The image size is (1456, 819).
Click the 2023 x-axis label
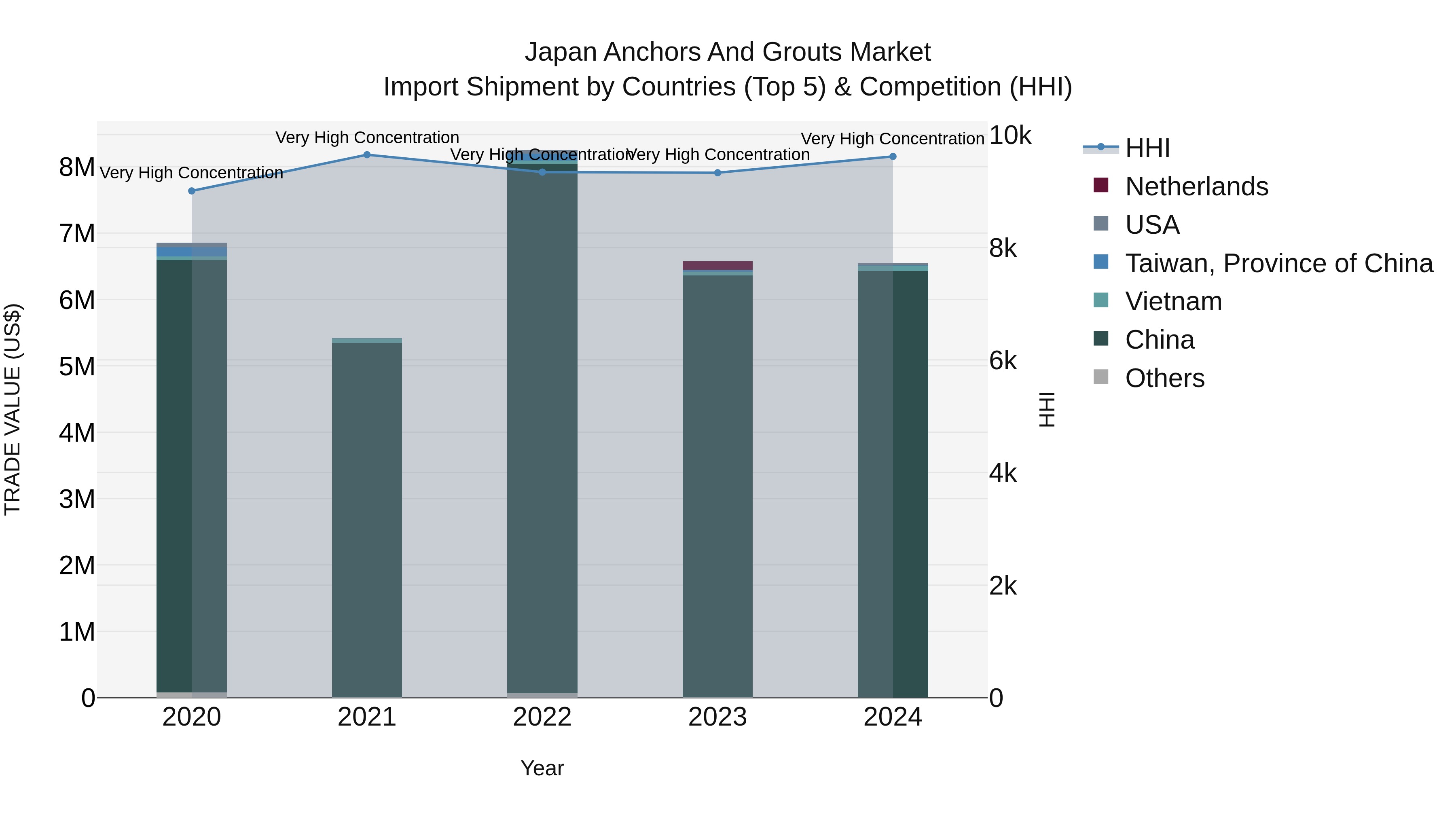718,717
